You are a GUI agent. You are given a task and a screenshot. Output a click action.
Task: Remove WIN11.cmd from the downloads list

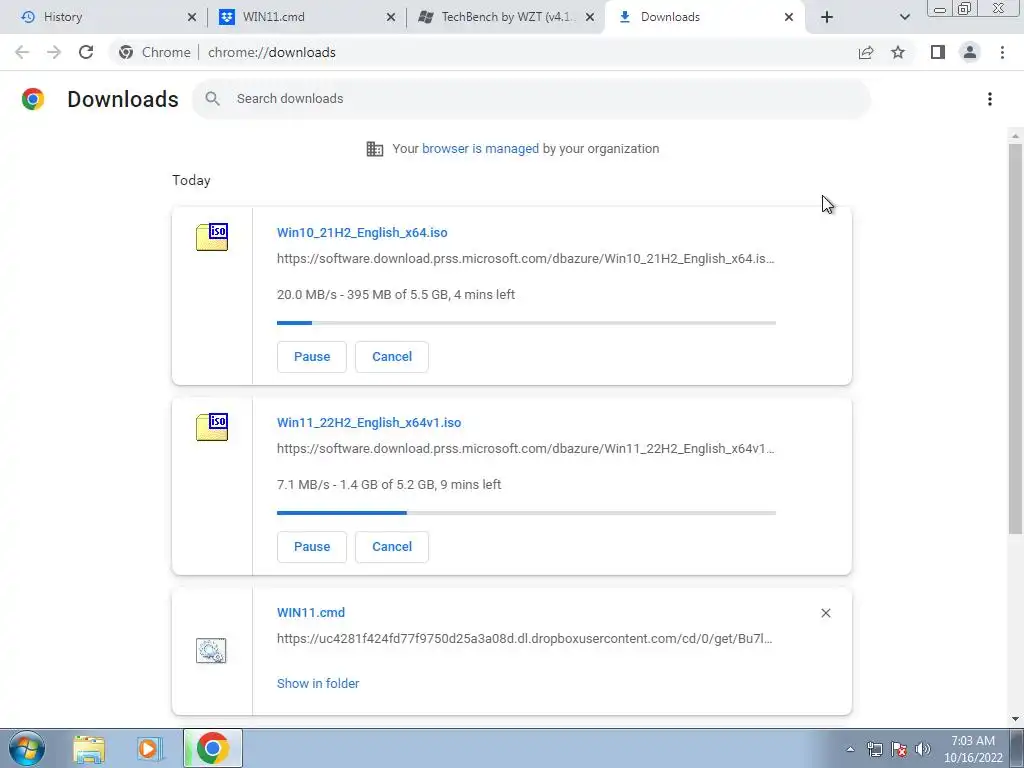click(x=825, y=613)
